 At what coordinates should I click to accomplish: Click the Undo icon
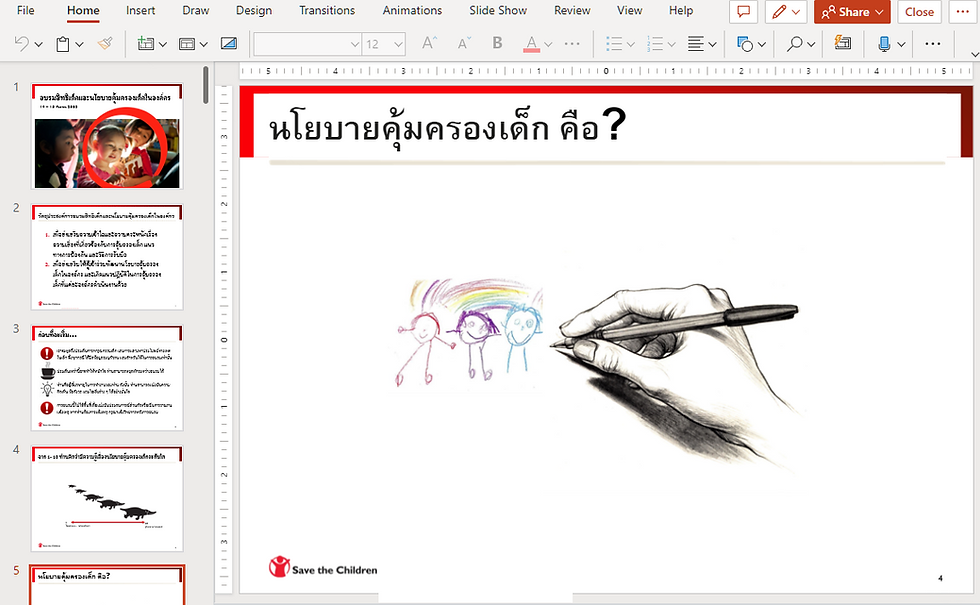coord(21,44)
